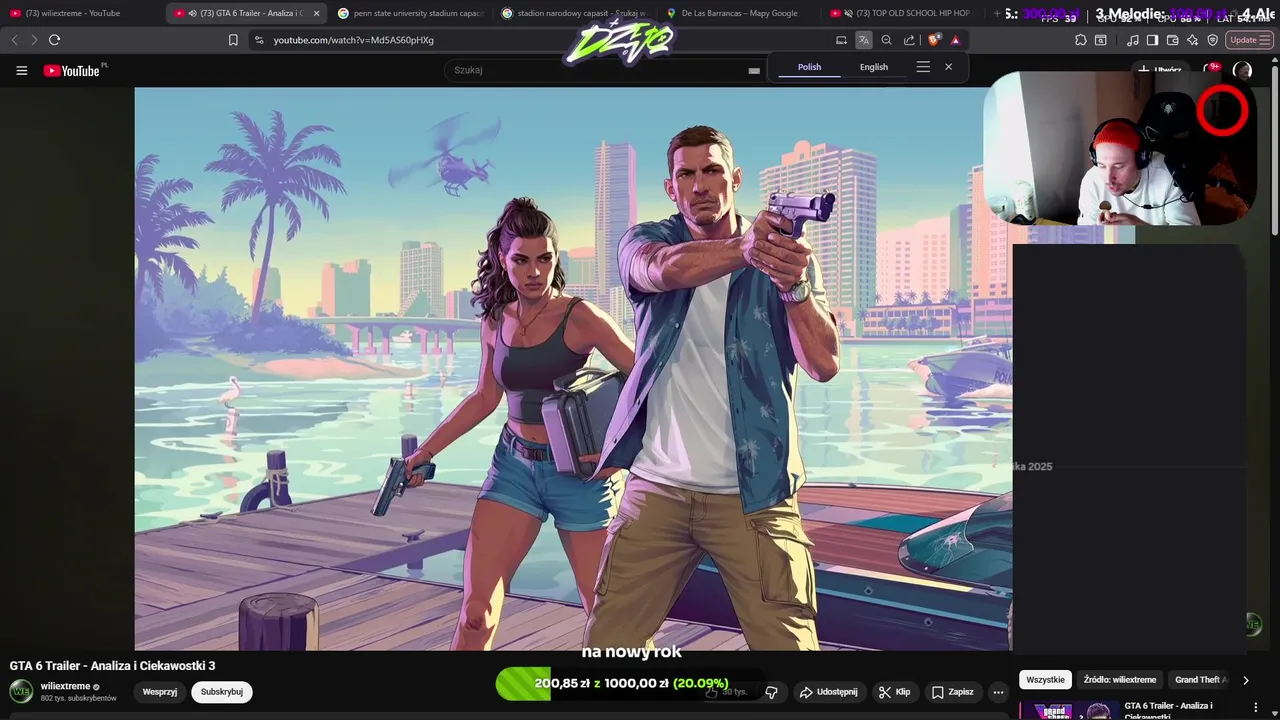Viewport: 1280px width, 720px height.
Task: Click the Zapisz save button
Action: pyautogui.click(x=952, y=692)
